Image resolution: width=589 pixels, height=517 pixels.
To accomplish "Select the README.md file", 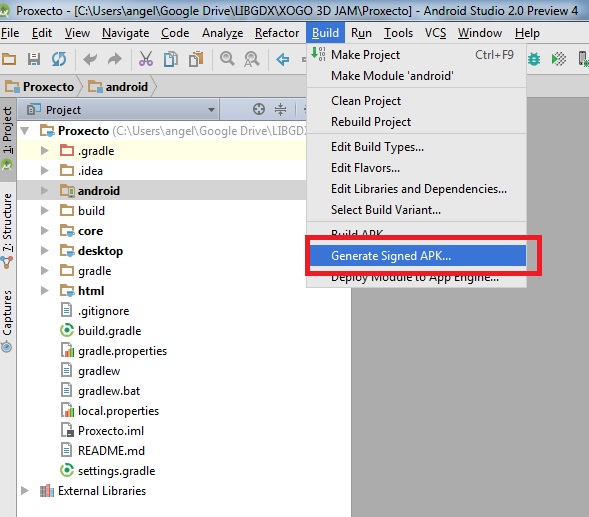I will click(x=103, y=450).
